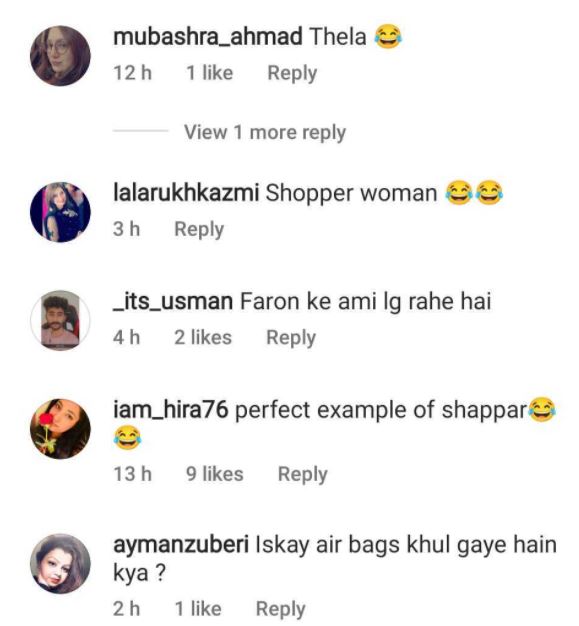Open _its_usman username link
Viewport: 579px width, 626px height.
(x=173, y=301)
